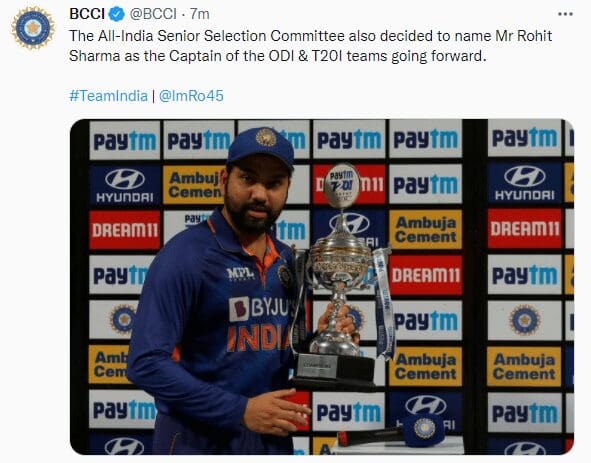Click the tweet text about Selection Committee

[x=311, y=46]
